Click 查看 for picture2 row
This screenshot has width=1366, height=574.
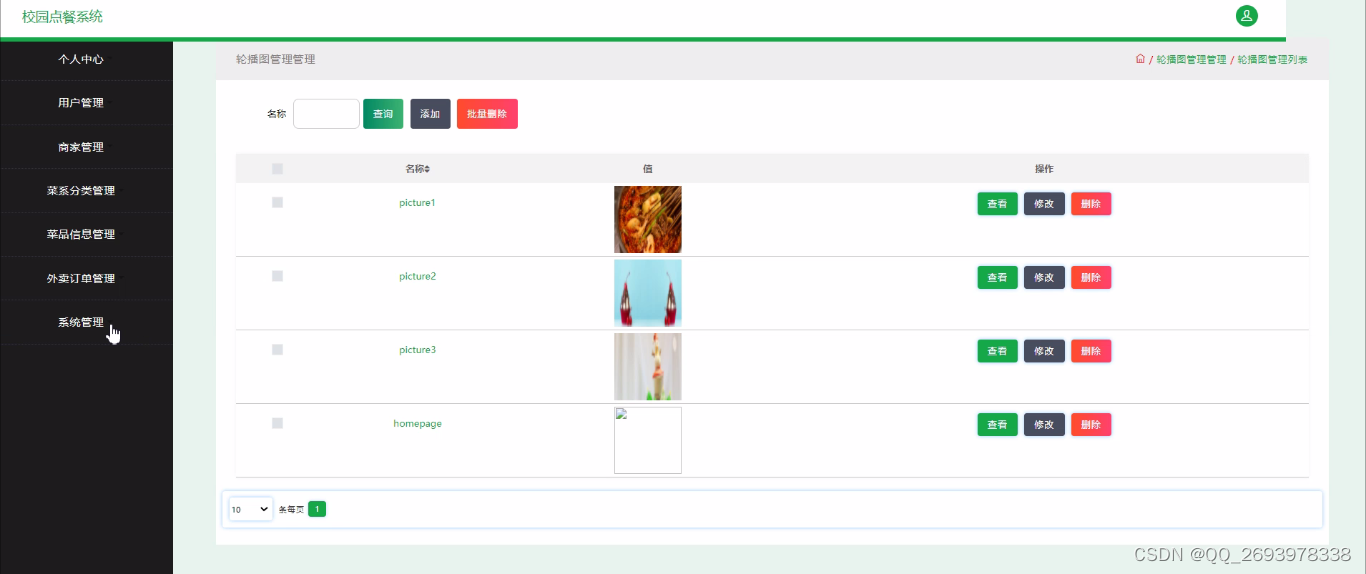point(997,277)
